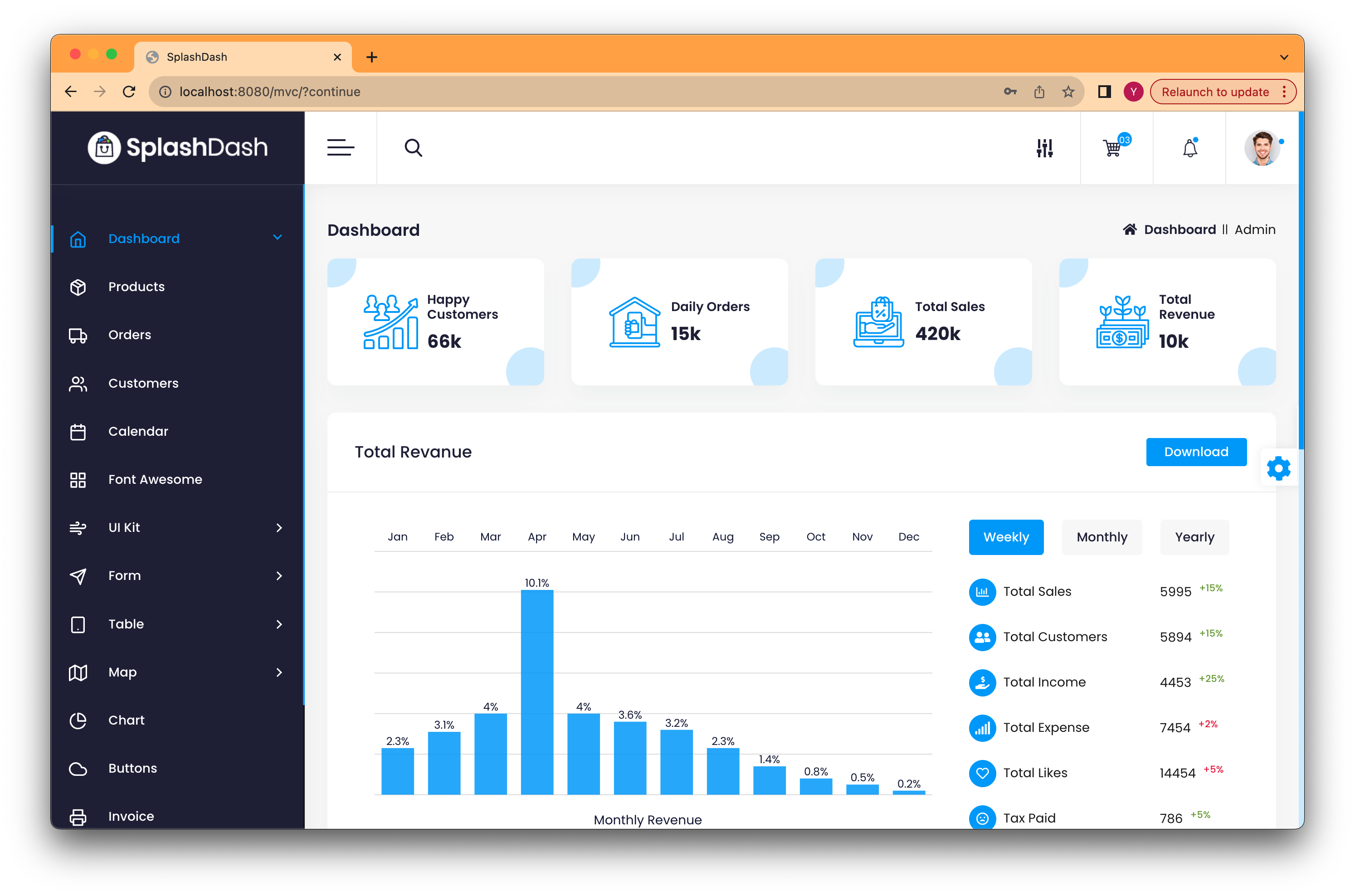Viewport: 1355px width, 896px height.
Task: Click the Total Likes heart icon
Action: (982, 773)
